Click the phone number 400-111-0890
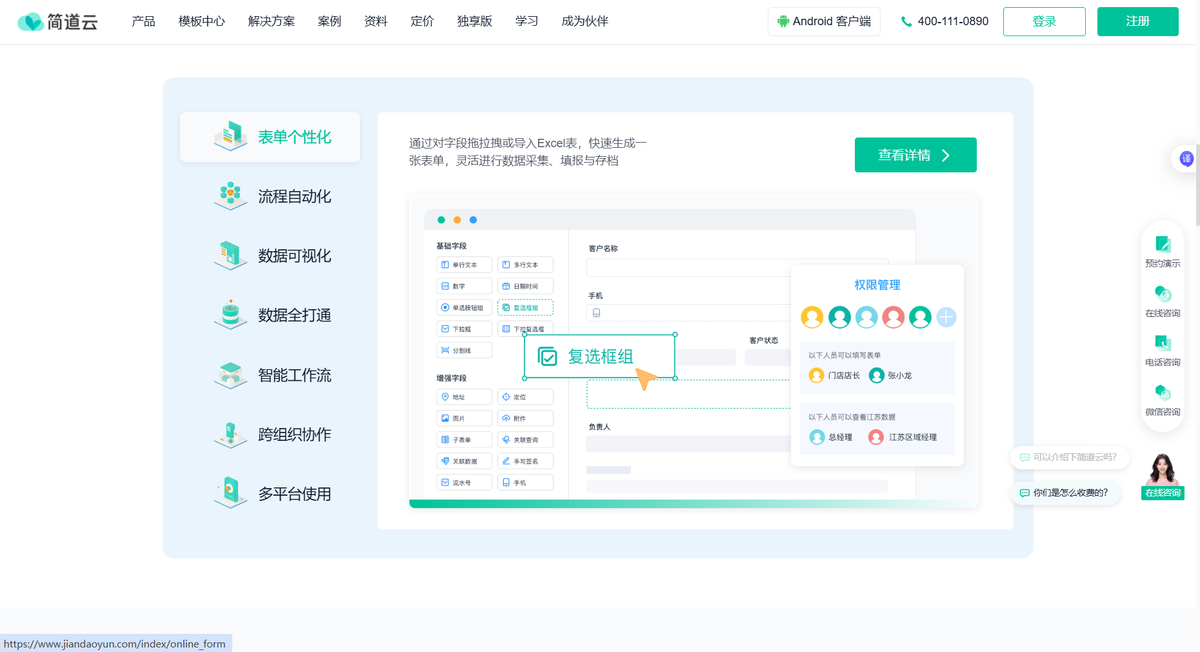 [953, 21]
